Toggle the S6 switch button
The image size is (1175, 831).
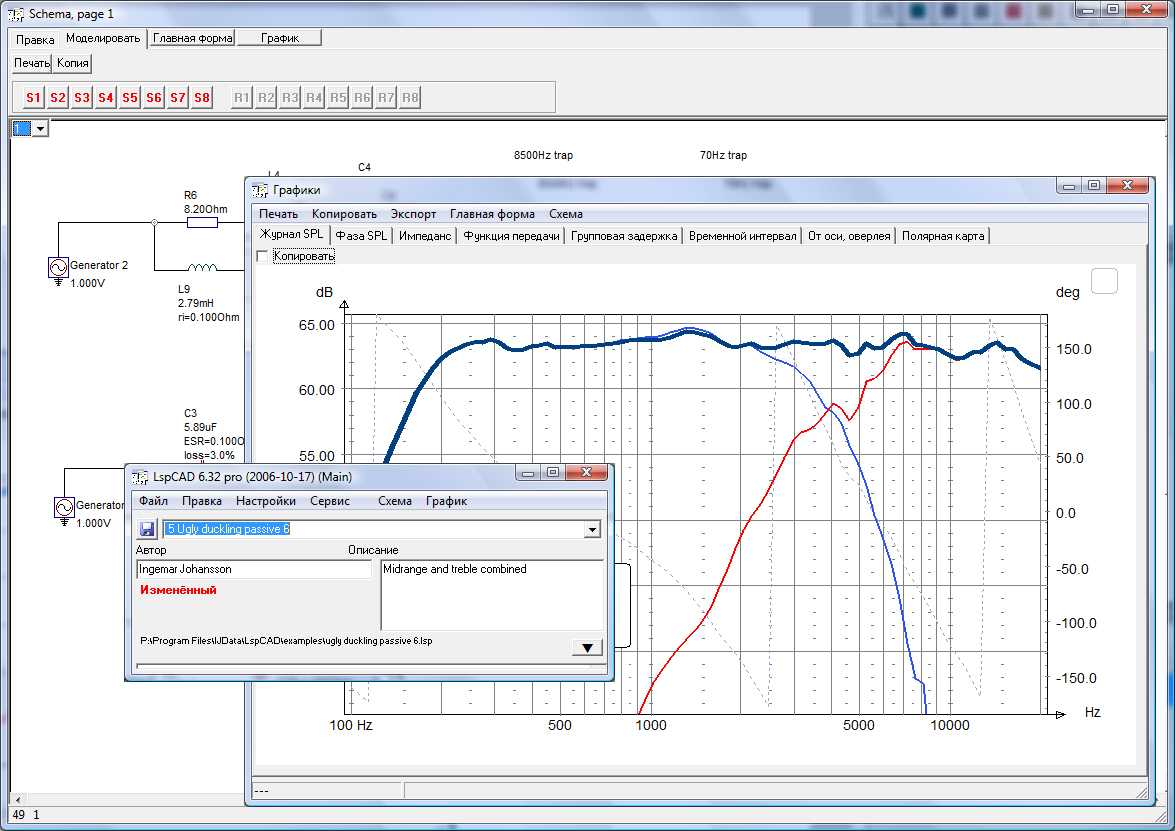coord(154,97)
